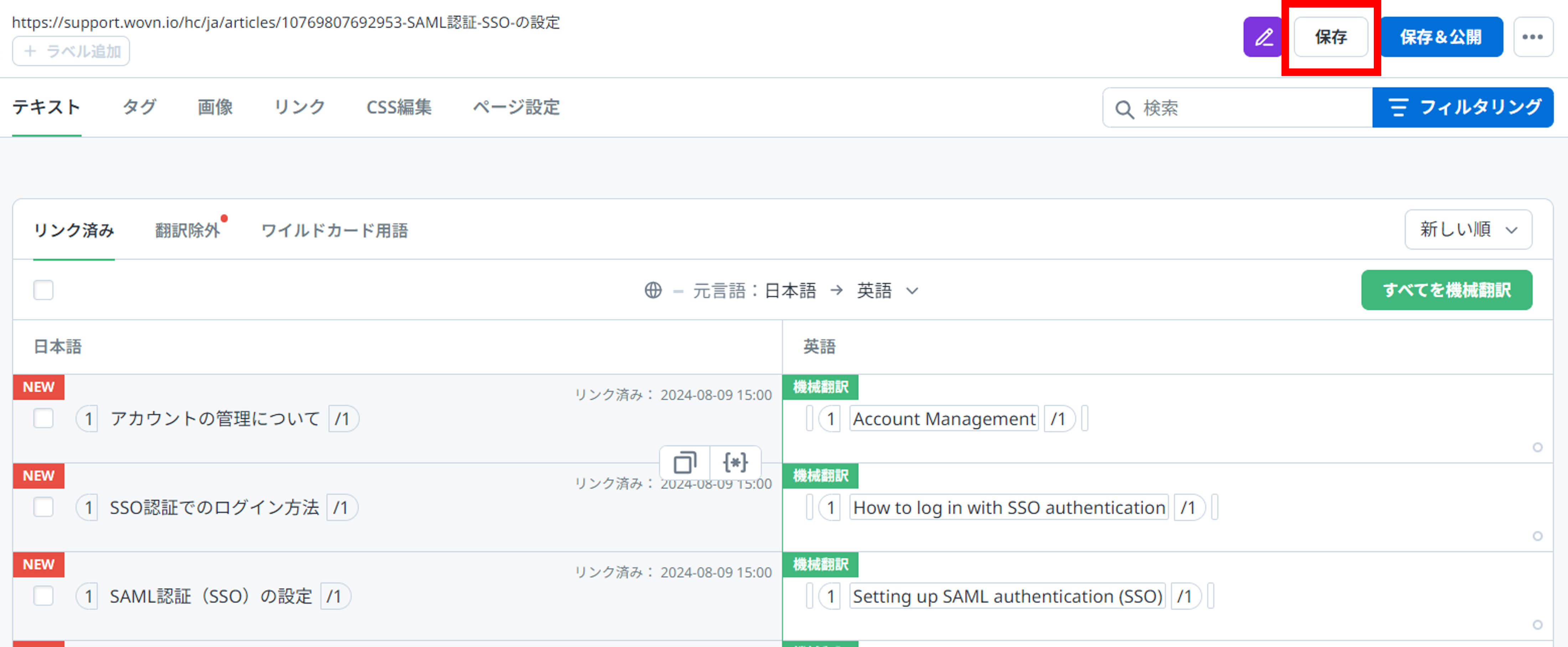The width and height of the screenshot is (1568, 647).
Task: Switch to the ページ設定 tab
Action: [x=516, y=107]
